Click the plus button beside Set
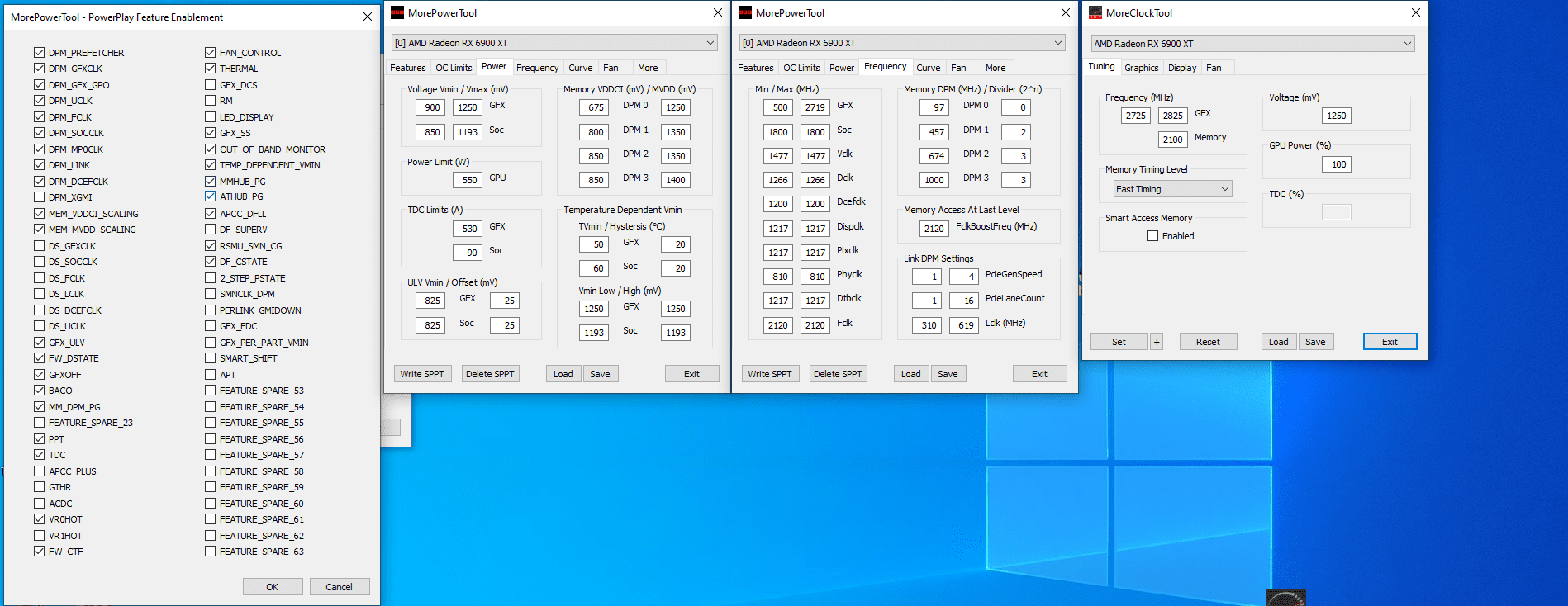This screenshot has width=1568, height=606. [x=1157, y=342]
